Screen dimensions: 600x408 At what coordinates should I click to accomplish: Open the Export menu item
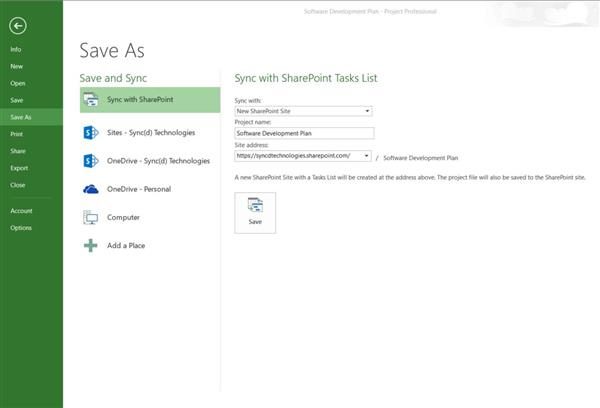pos(19,168)
